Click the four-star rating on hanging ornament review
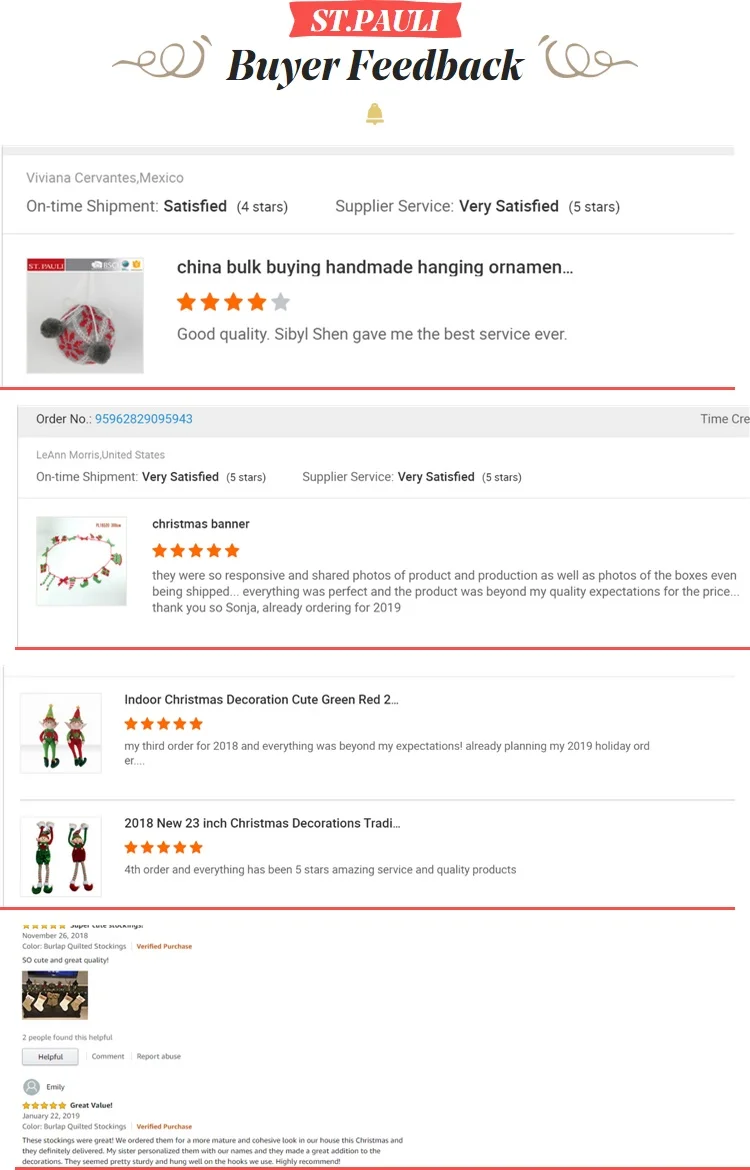The height and width of the screenshot is (1170, 750). coord(233,302)
